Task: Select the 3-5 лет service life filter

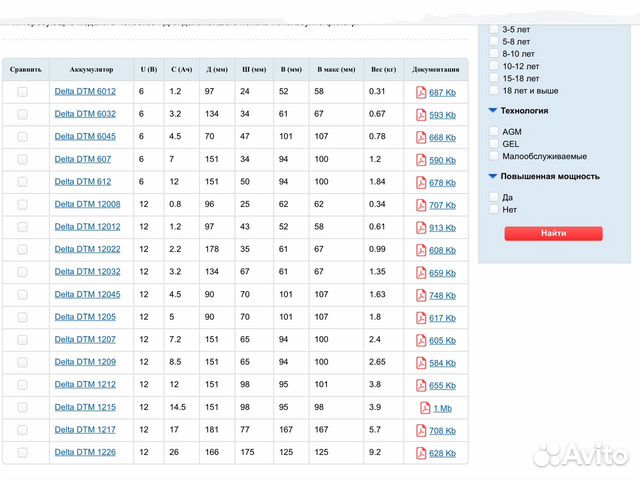Action: click(494, 29)
